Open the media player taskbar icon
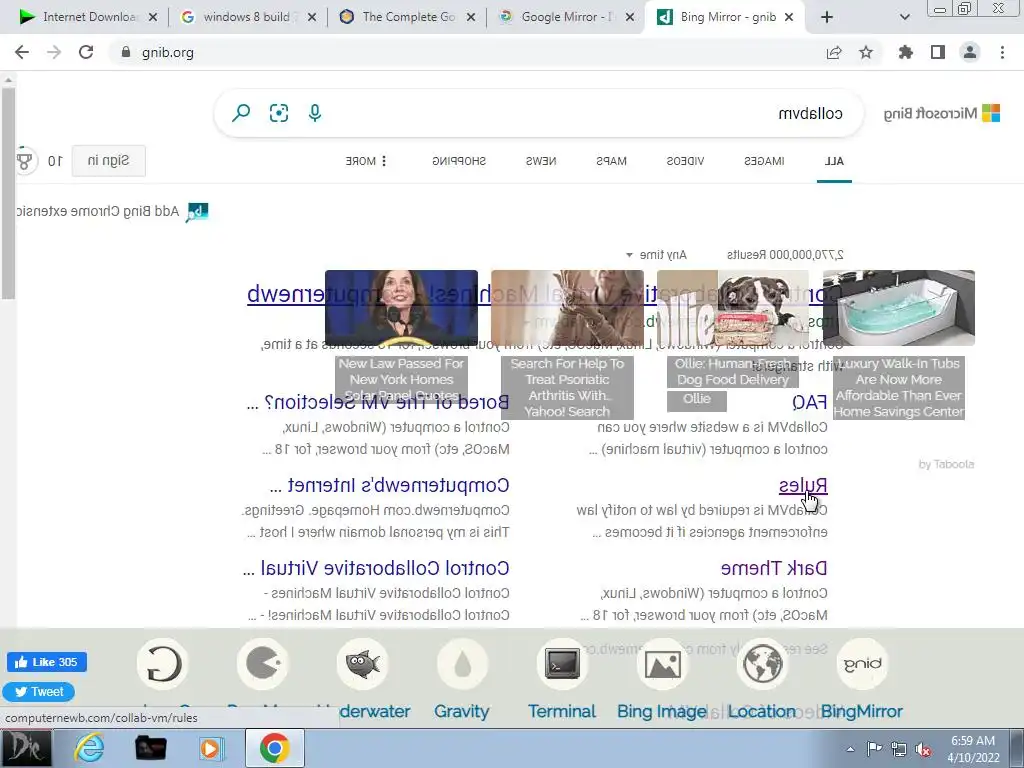The width and height of the screenshot is (1024, 768). tap(211, 748)
